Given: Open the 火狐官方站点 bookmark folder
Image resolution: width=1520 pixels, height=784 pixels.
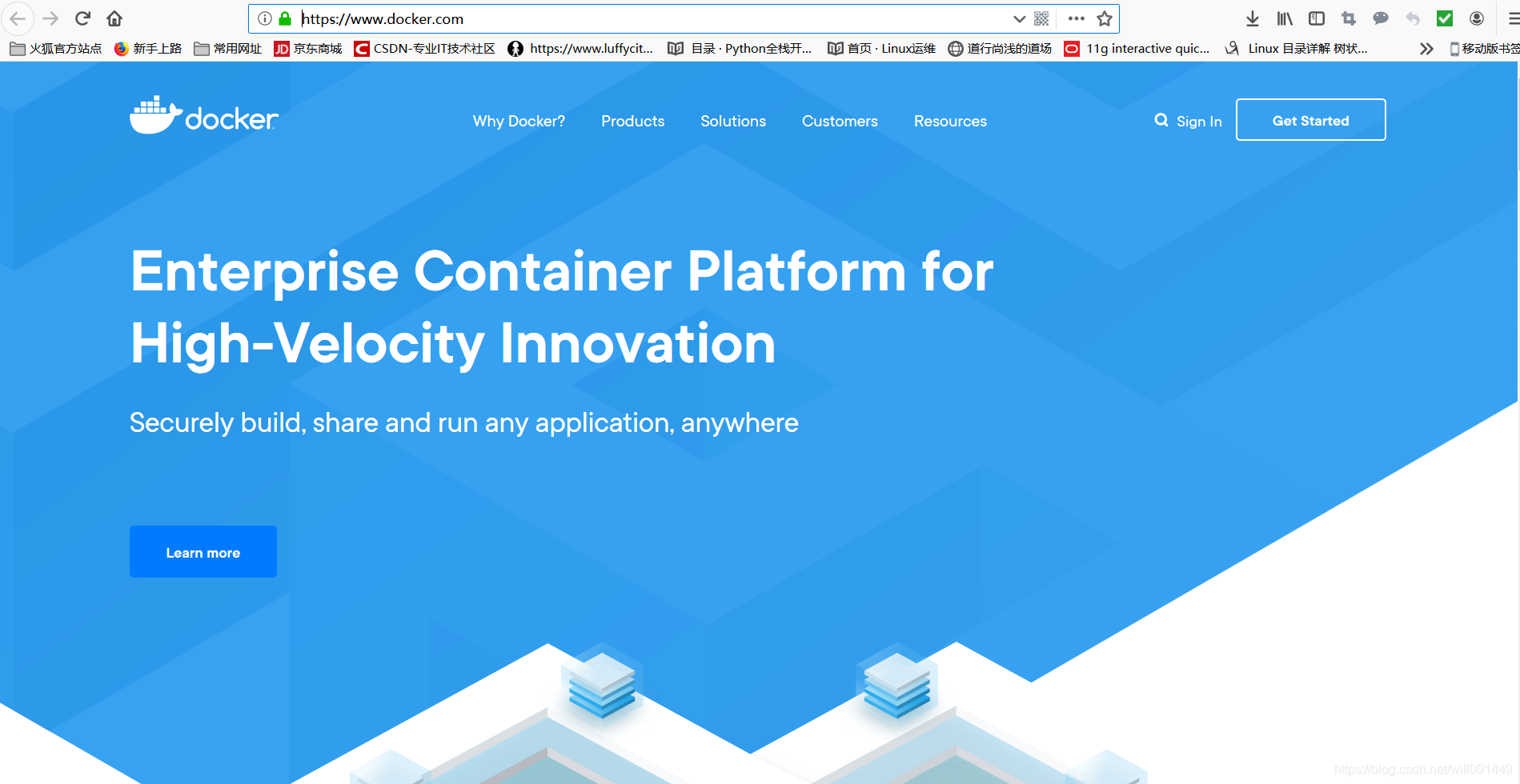Looking at the screenshot, I should 56,49.
